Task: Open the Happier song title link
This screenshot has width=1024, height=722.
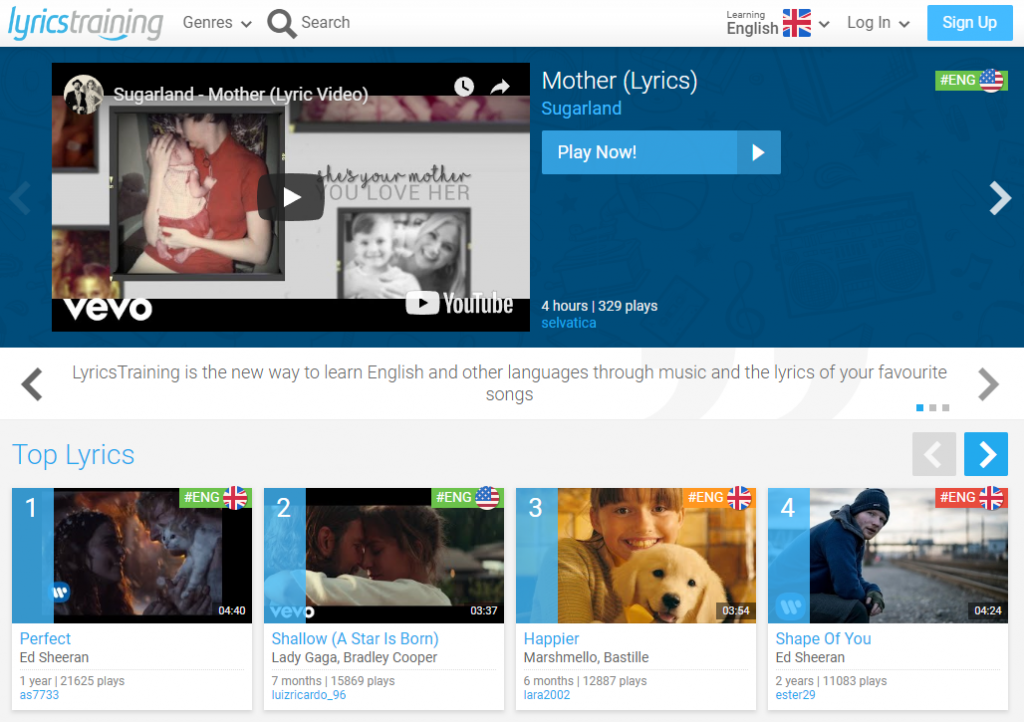Action: [551, 638]
